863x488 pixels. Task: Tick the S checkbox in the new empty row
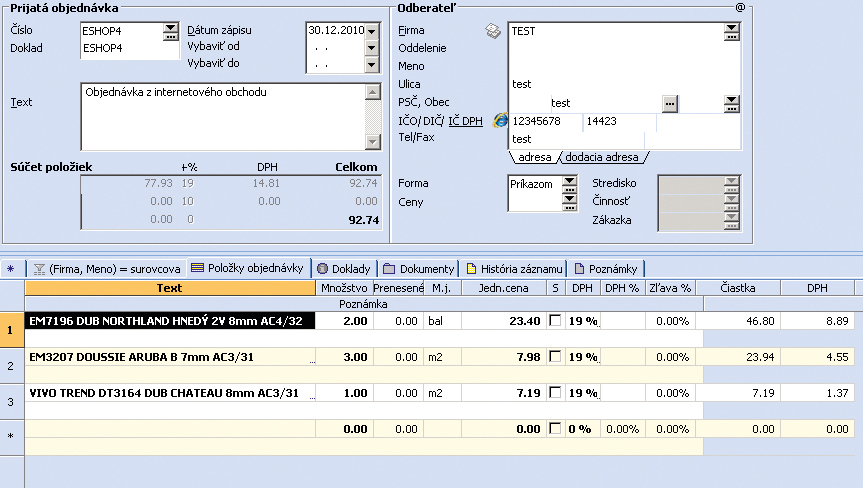pos(555,429)
